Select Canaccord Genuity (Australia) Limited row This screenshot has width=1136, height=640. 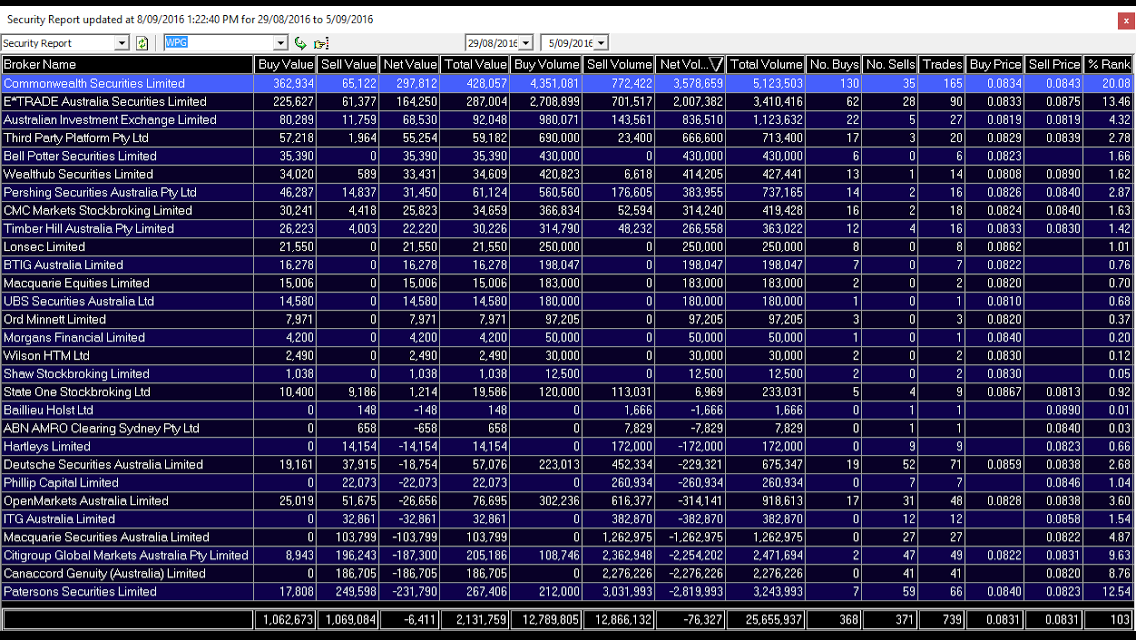tap(567, 573)
